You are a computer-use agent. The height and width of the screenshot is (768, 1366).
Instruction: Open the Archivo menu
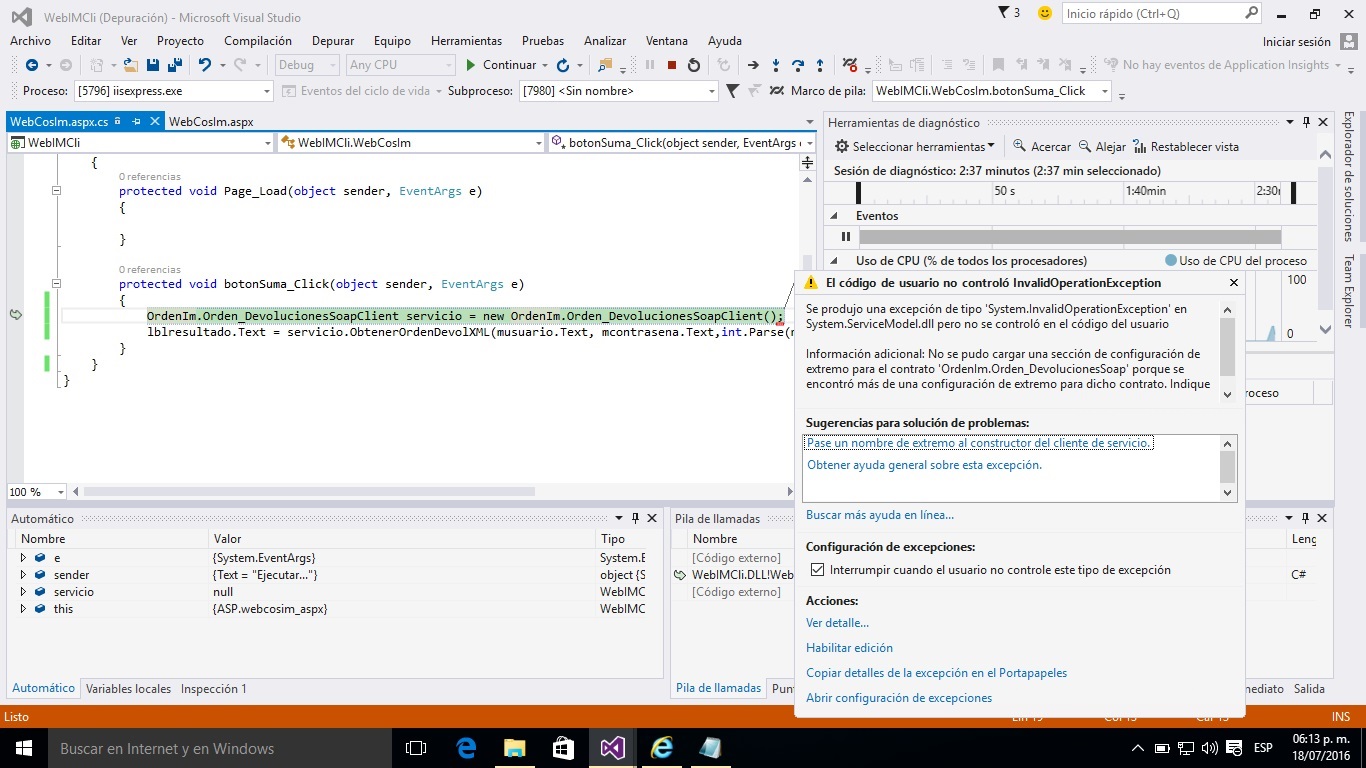[30, 41]
